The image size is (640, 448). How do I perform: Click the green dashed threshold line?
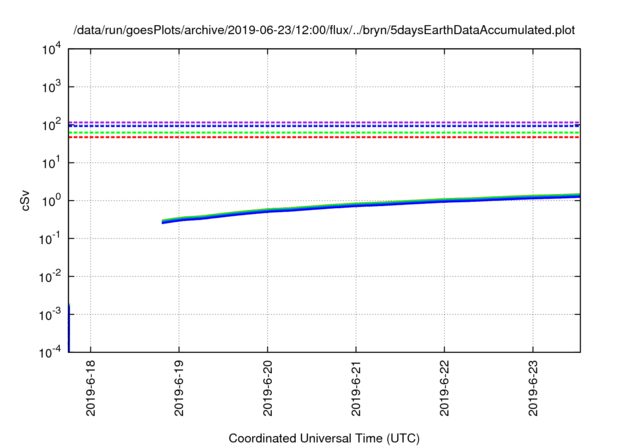[x=324, y=133]
